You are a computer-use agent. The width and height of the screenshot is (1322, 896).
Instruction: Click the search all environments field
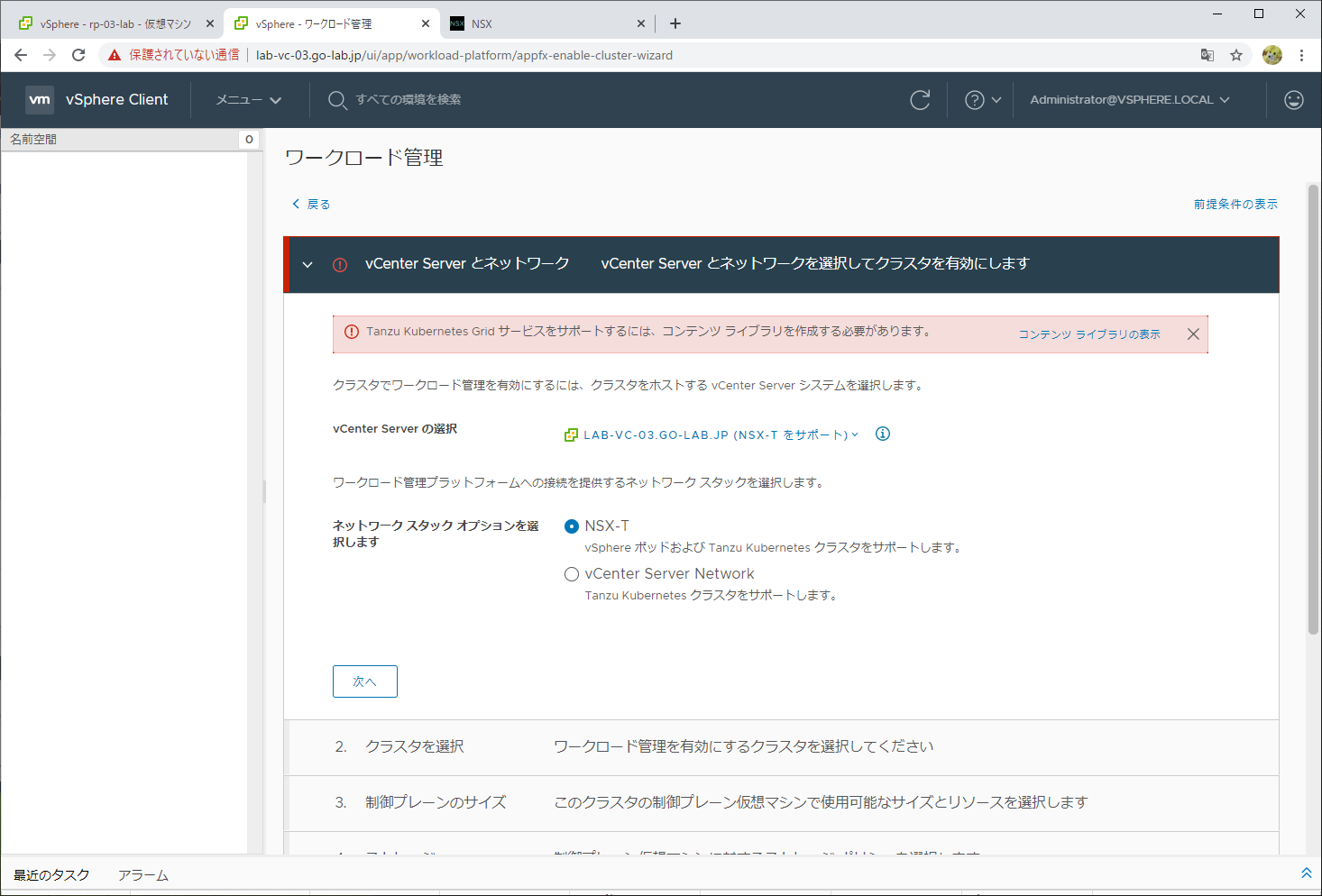point(409,100)
